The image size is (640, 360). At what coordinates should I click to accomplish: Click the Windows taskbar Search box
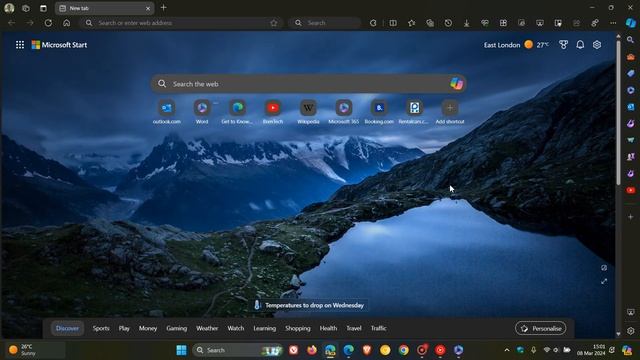tap(238, 350)
